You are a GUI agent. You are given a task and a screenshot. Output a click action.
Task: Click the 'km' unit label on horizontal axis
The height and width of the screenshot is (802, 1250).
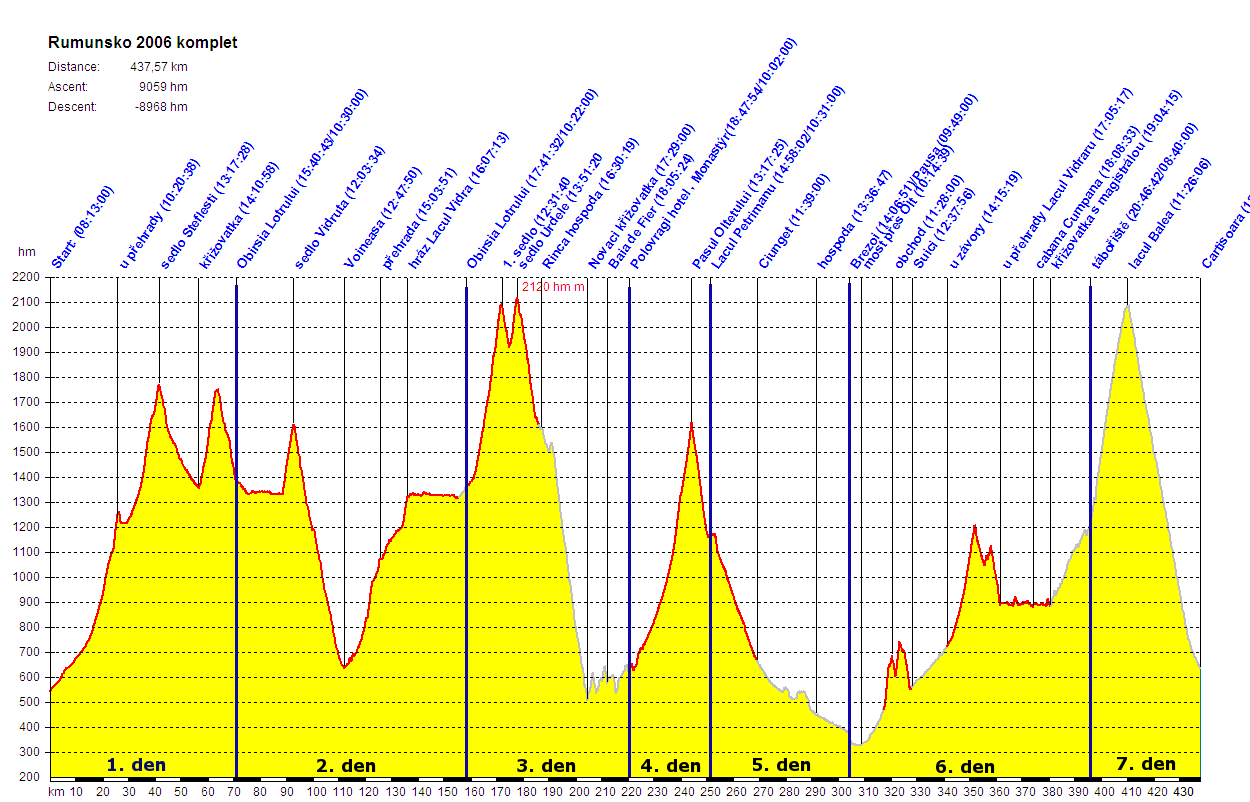(x=56, y=791)
